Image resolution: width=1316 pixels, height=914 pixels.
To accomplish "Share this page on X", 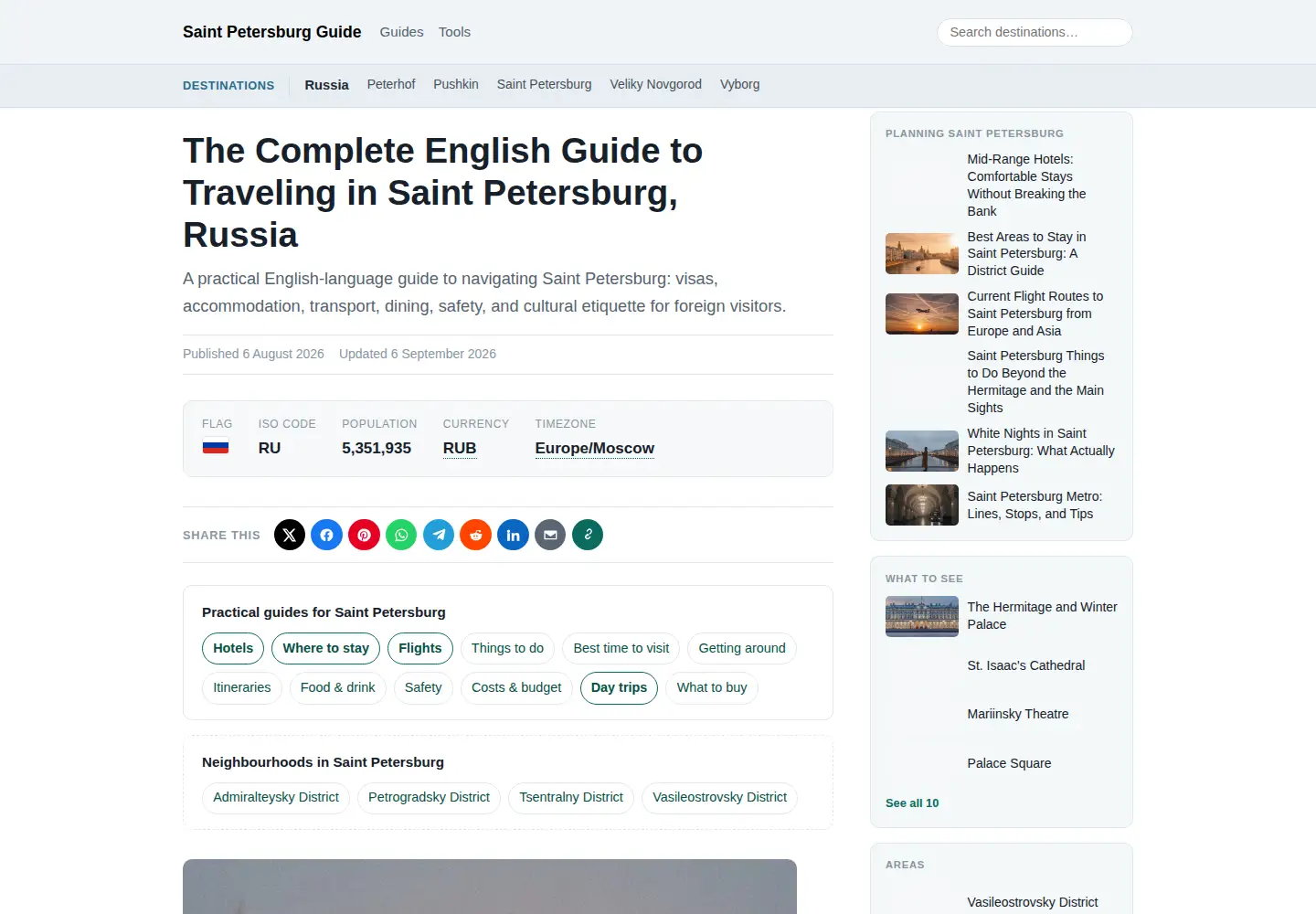I will (x=290, y=535).
